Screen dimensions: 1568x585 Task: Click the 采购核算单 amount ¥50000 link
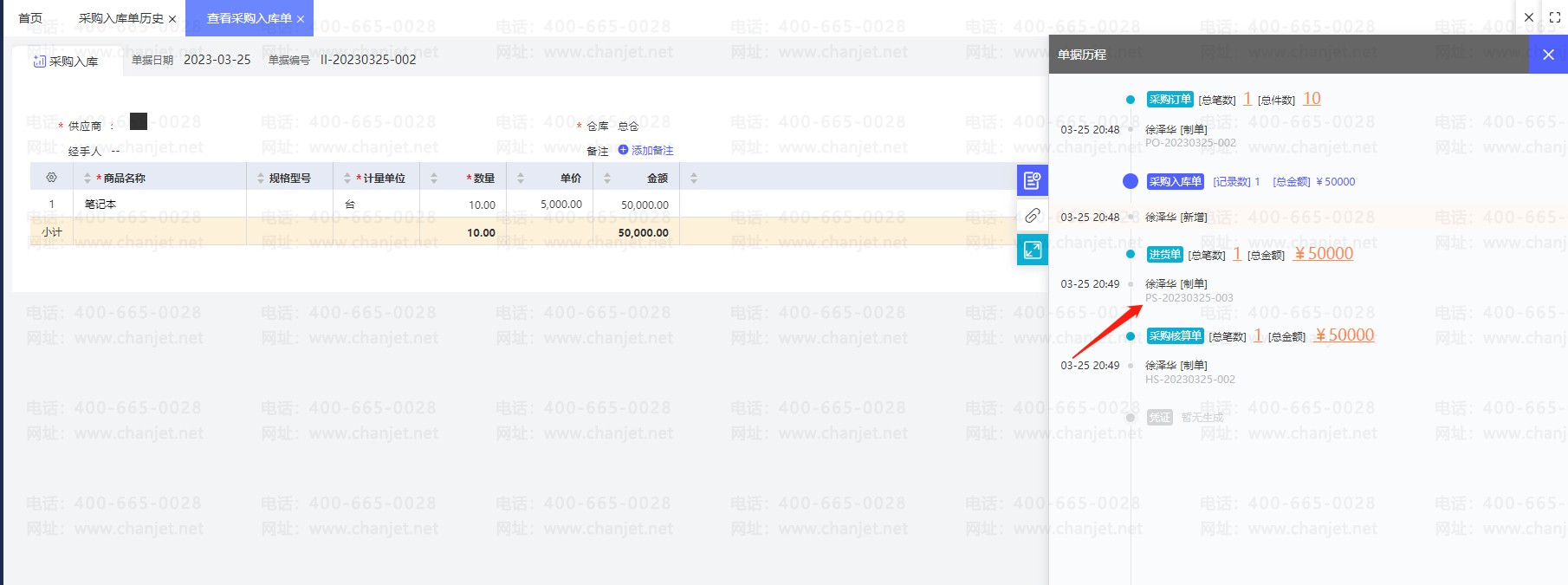[1344, 335]
